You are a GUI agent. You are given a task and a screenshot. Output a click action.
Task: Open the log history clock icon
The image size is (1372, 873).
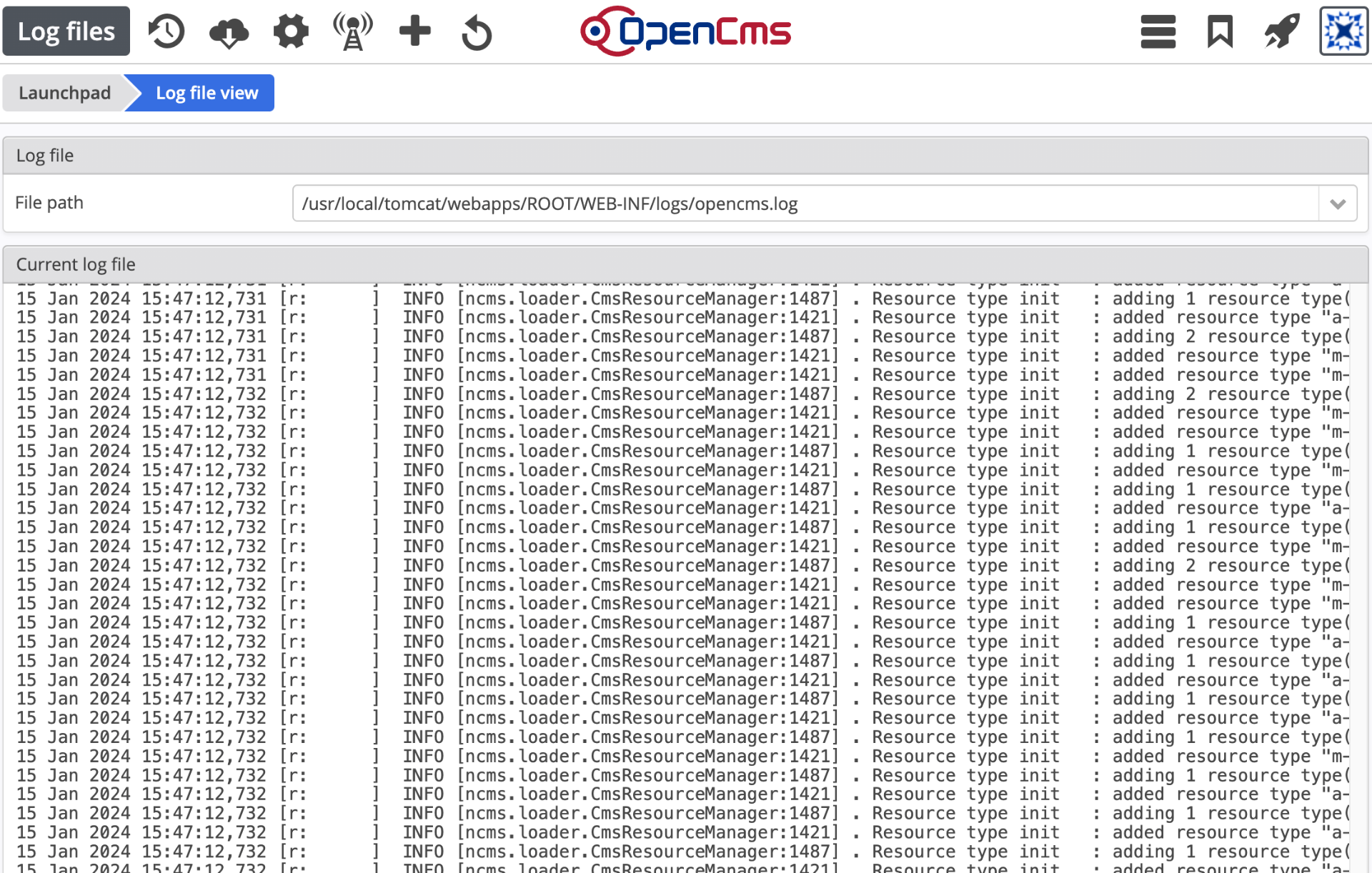click(166, 31)
